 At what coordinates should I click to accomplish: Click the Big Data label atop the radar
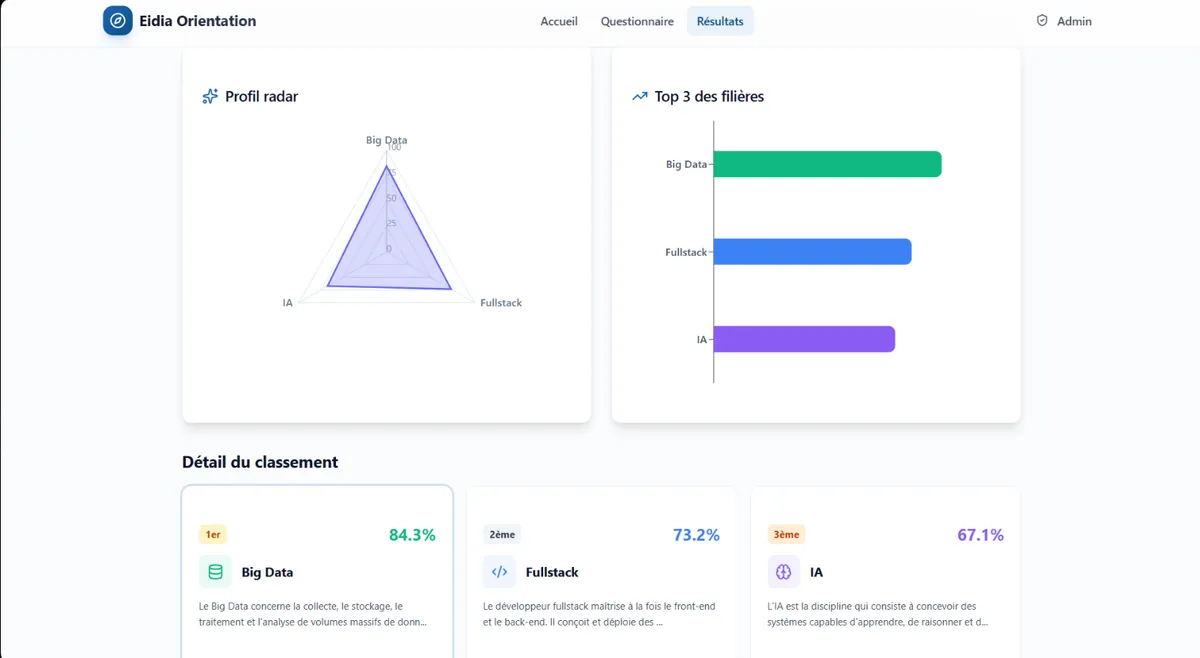tap(387, 140)
